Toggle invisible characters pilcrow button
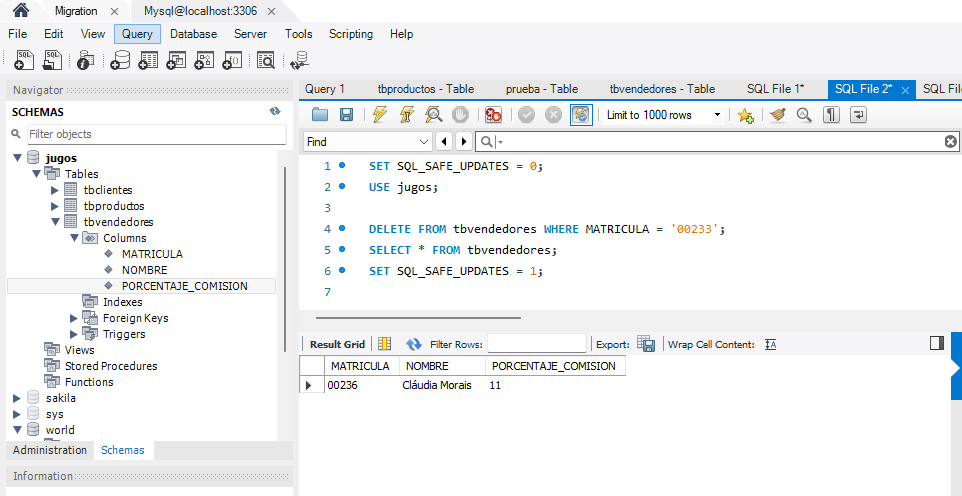Image resolution: width=962 pixels, height=496 pixels. point(831,115)
